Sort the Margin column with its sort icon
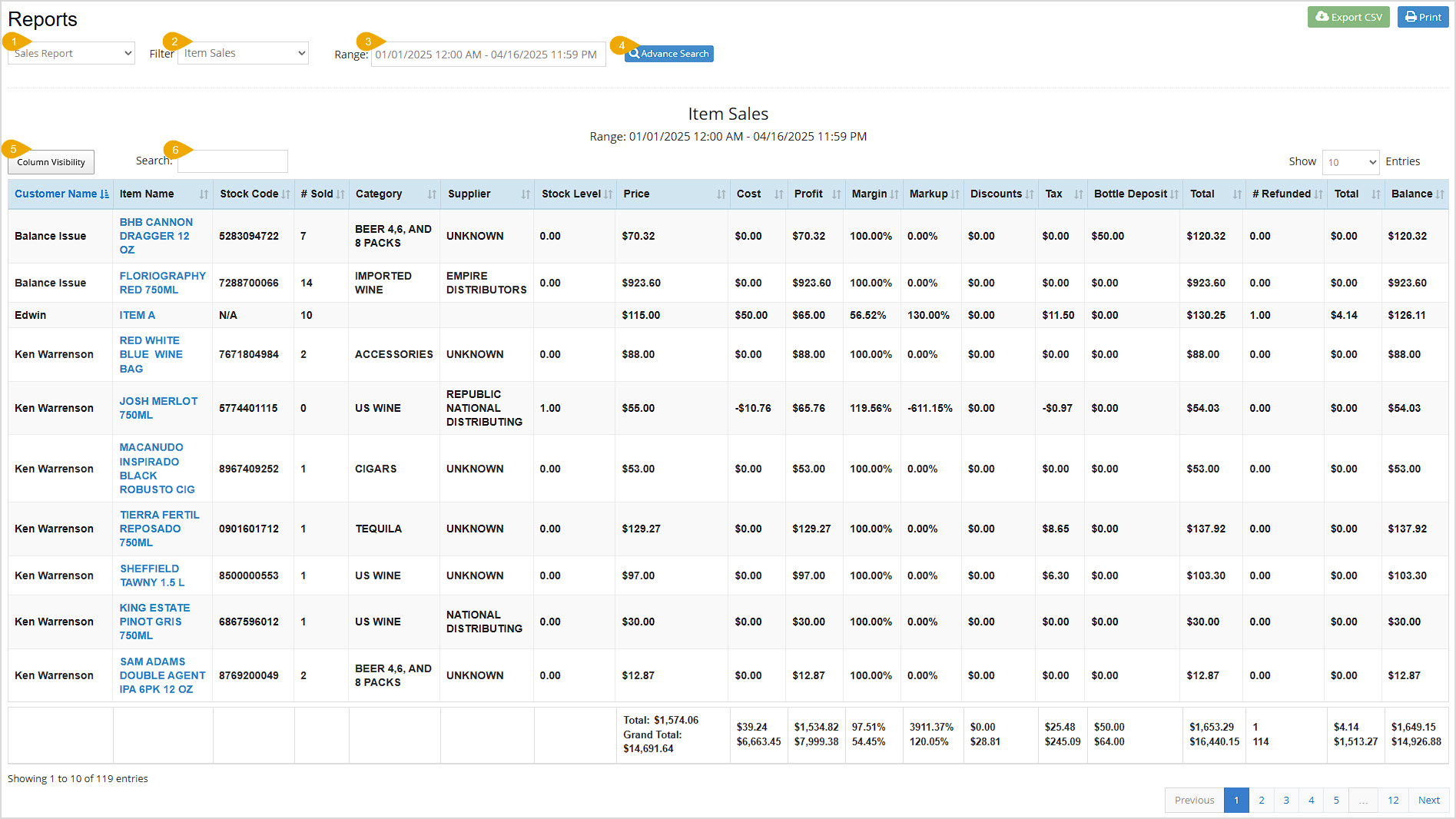 tap(894, 194)
